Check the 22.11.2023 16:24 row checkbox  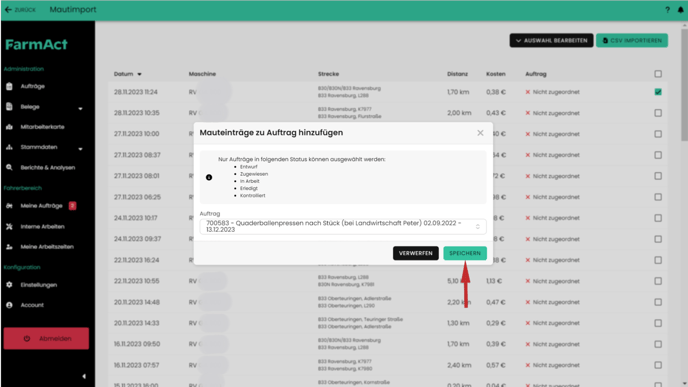tap(658, 260)
